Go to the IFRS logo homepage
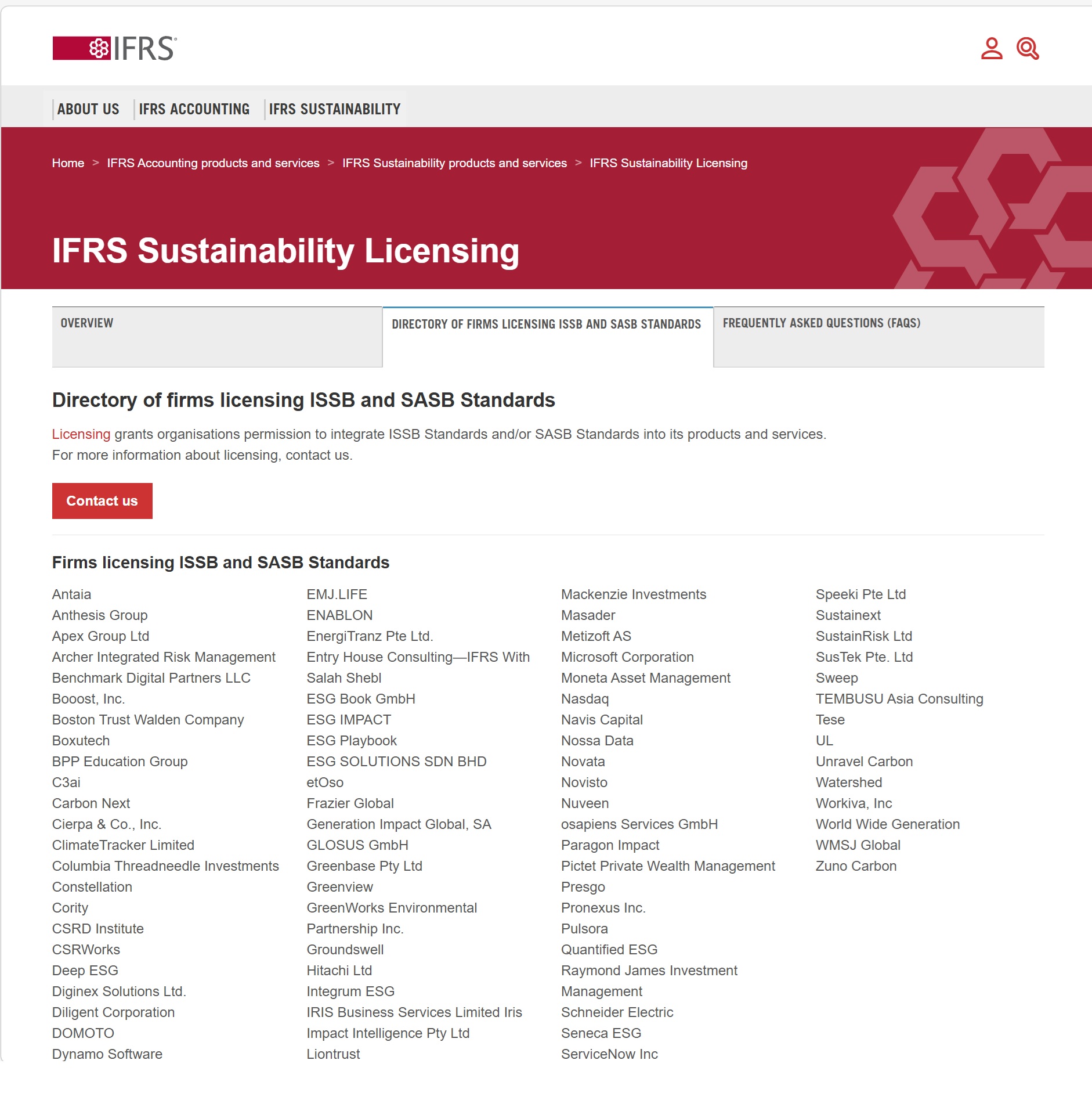Viewport: 1092px width, 1107px height. click(x=115, y=48)
